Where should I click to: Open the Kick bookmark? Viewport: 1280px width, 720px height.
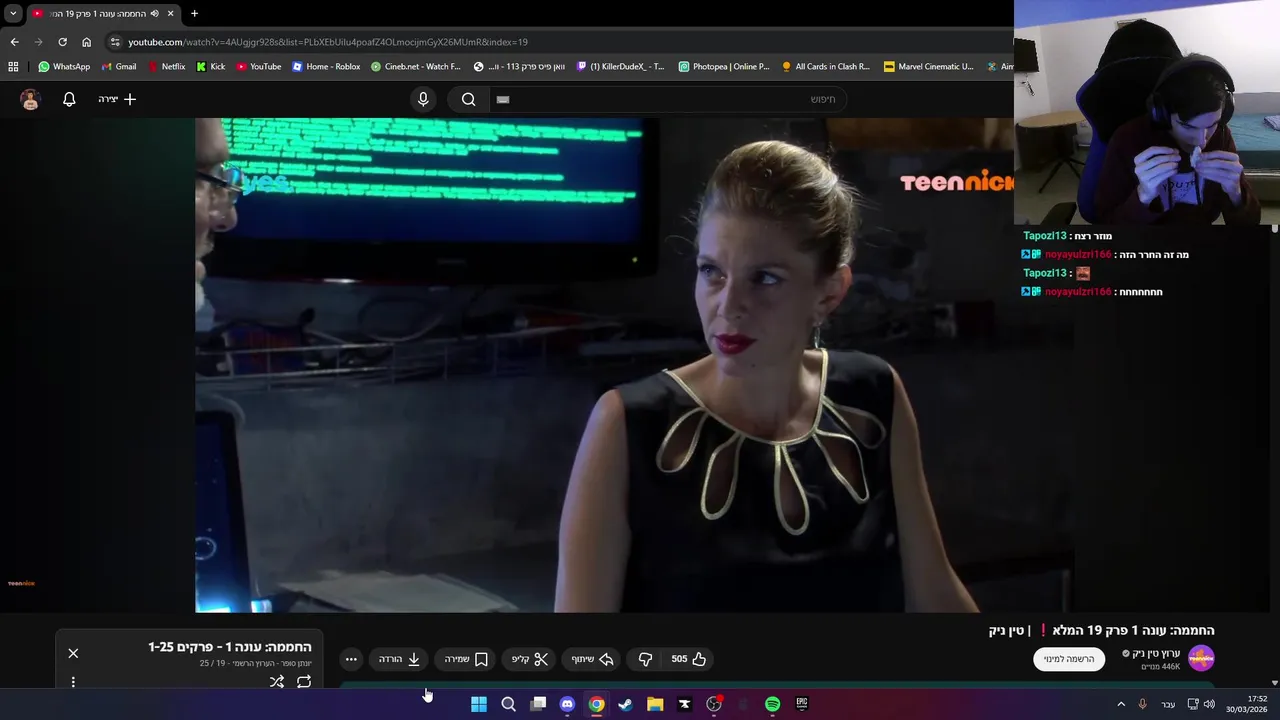[x=211, y=67]
